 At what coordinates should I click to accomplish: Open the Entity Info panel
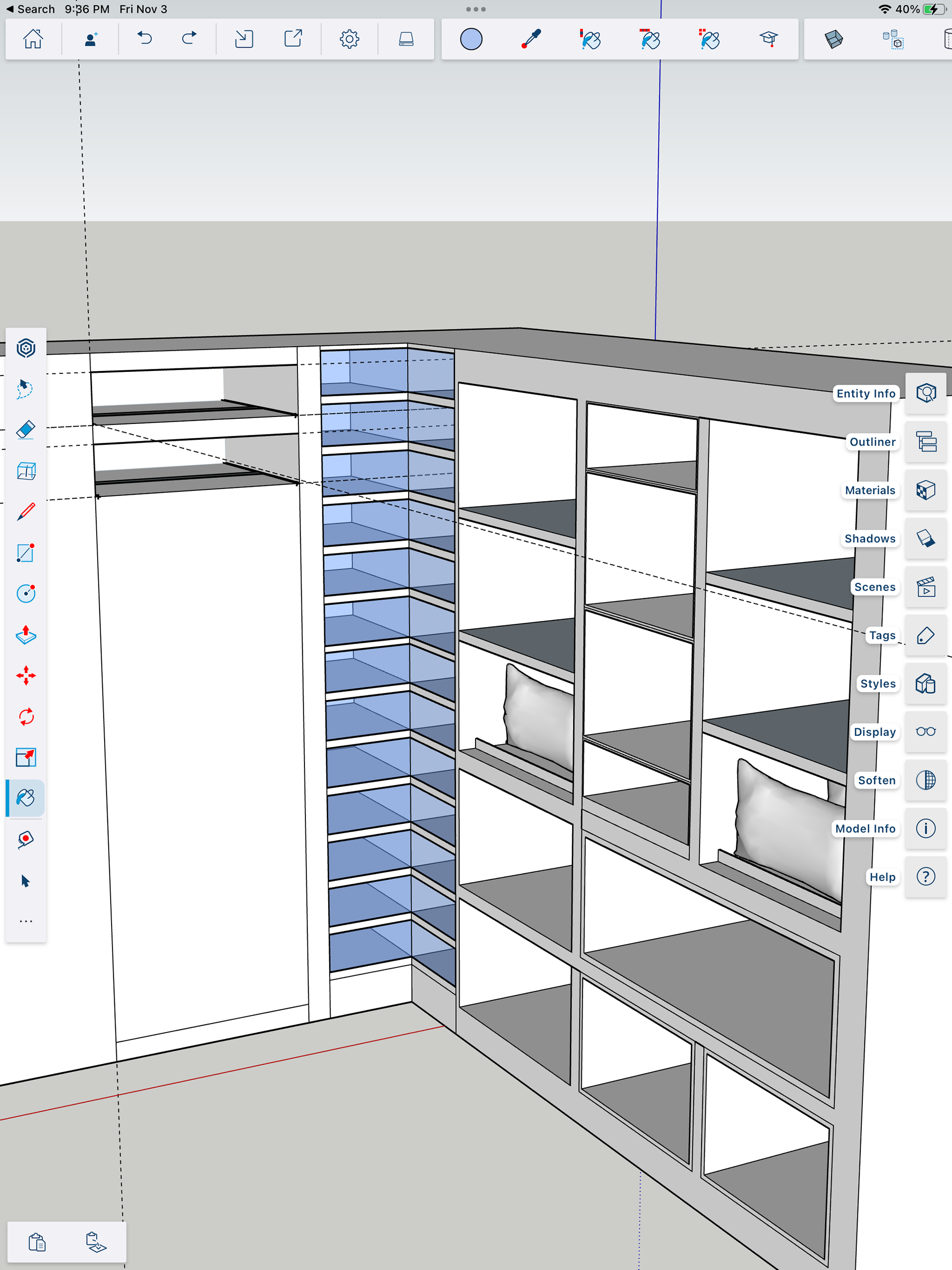coord(926,393)
